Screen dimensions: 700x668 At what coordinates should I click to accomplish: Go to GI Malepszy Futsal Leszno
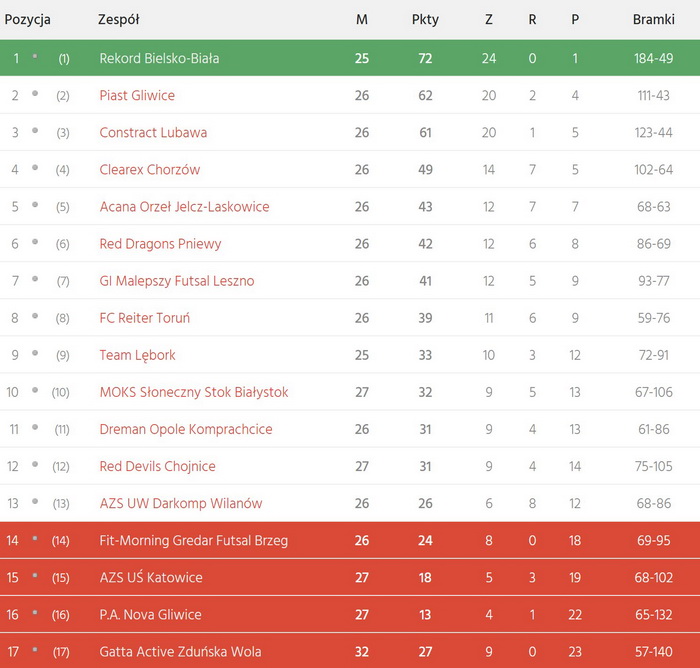[176, 281]
